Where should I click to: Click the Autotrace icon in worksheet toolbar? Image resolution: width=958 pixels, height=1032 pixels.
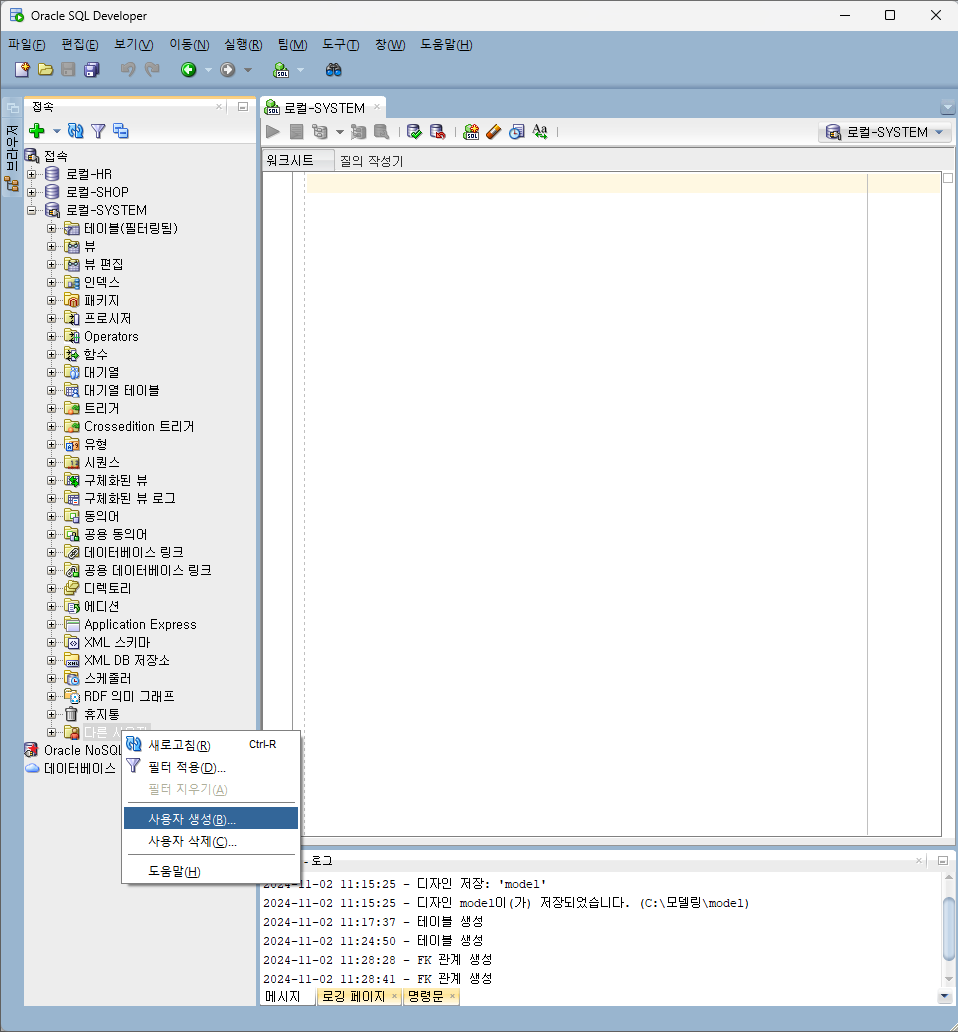click(x=358, y=132)
